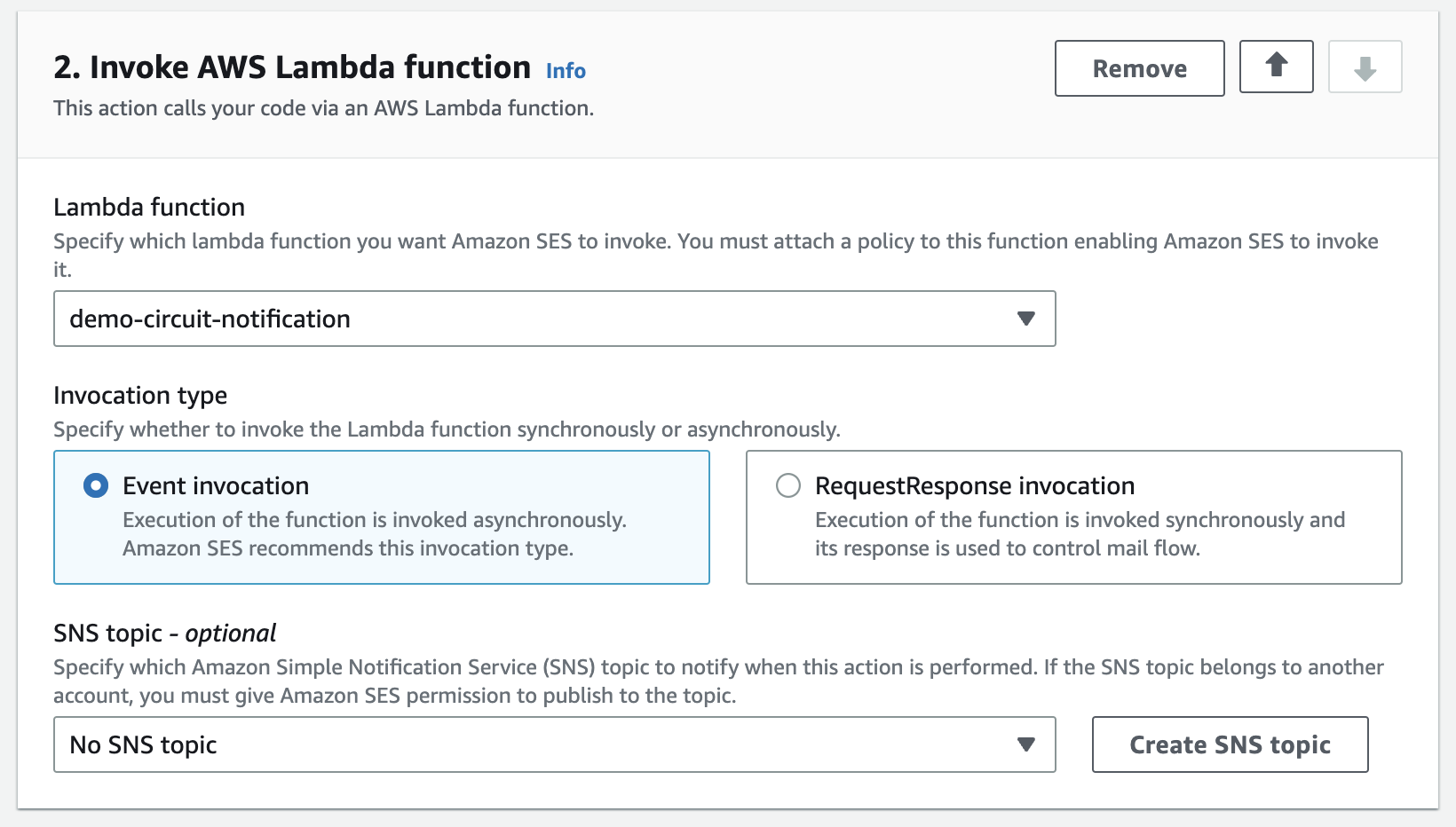Screen dimensions: 1456x827
Task: Click the 'Invocation type' section label
Action: pos(140,395)
